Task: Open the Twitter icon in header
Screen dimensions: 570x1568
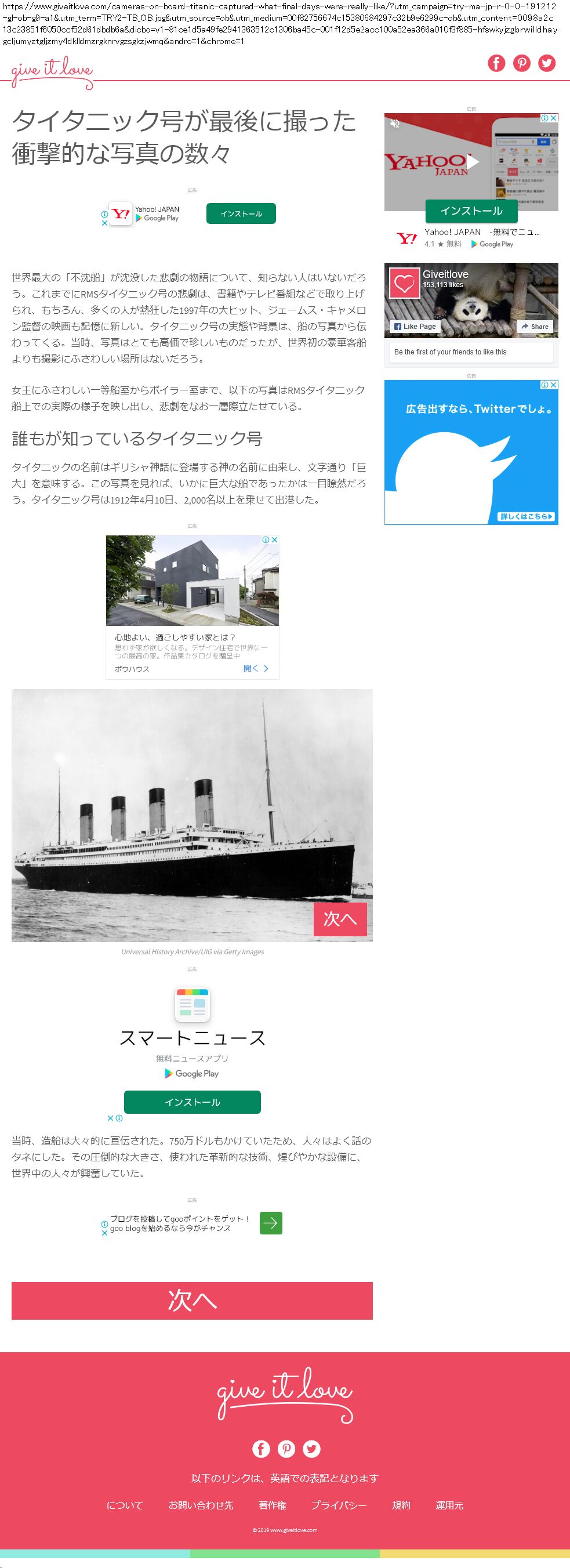Action: (x=547, y=63)
